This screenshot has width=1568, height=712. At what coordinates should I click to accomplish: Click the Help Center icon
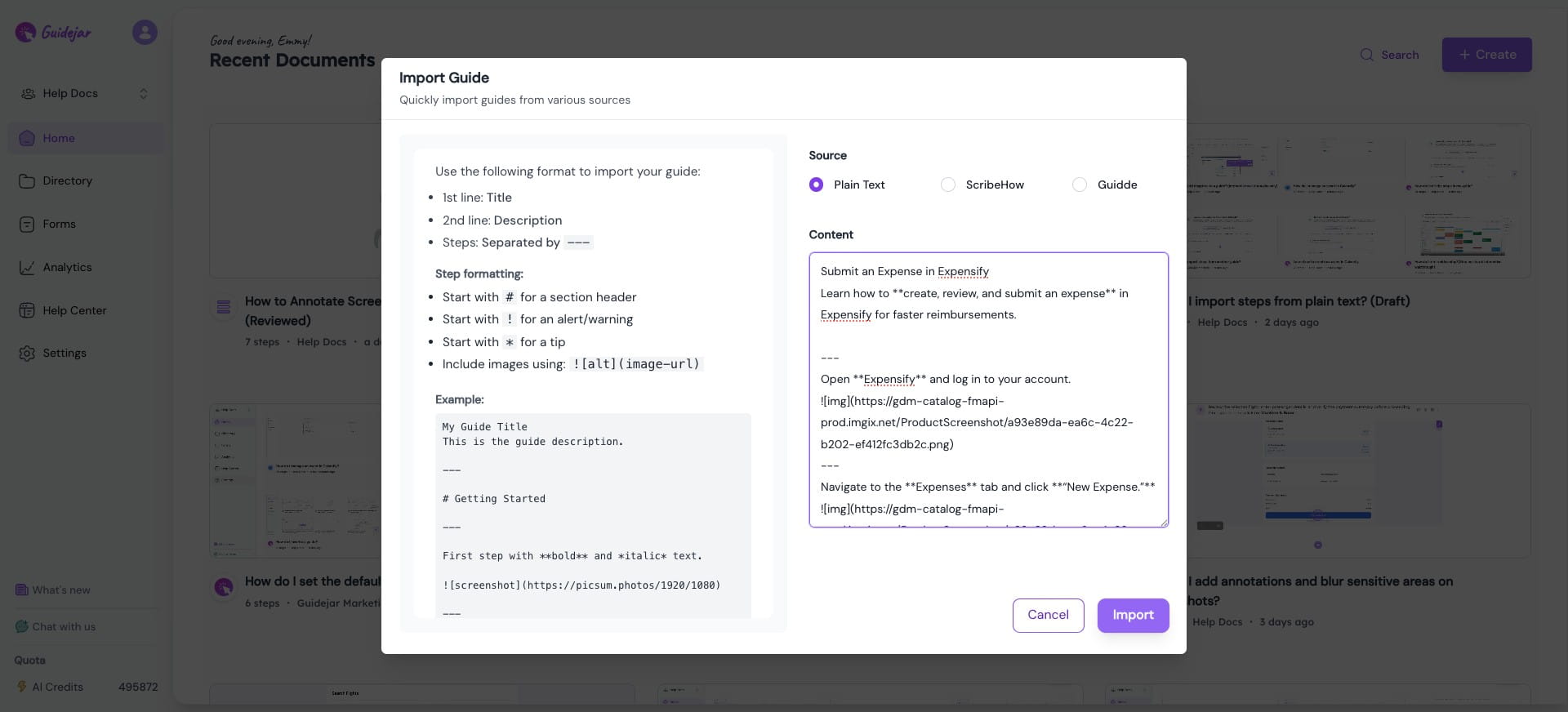coord(27,310)
